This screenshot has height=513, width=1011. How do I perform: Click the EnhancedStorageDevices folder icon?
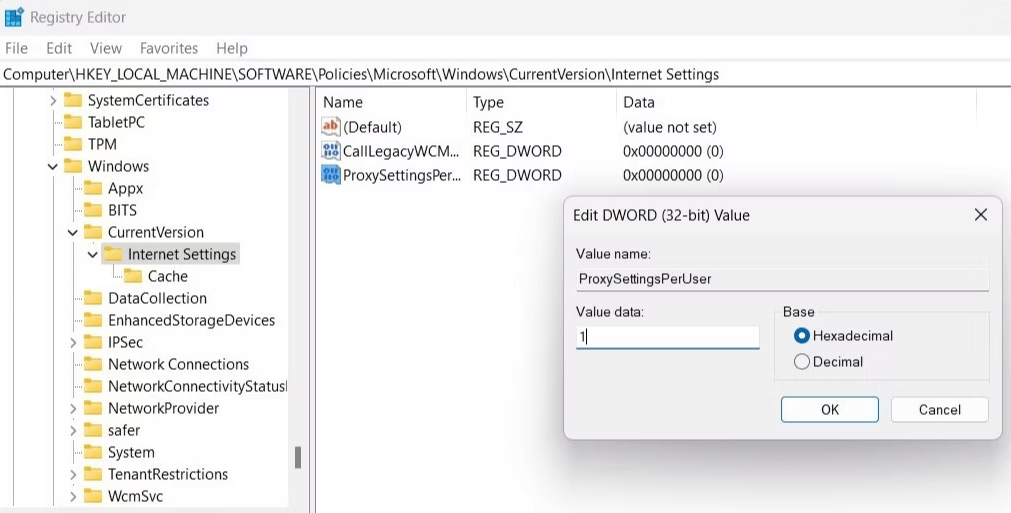[93, 320]
